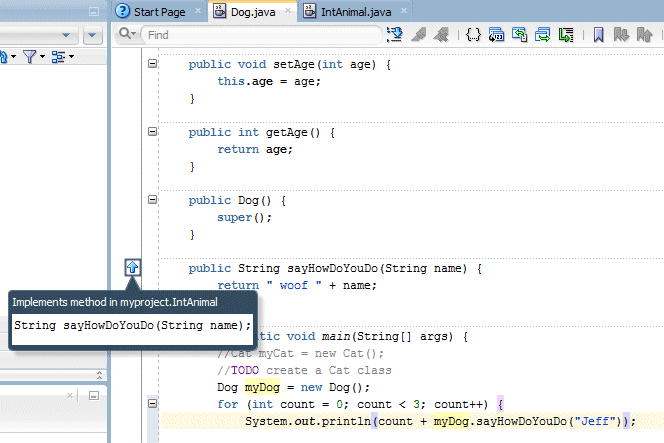
Task: Click the '" woof "' string literal
Action: tap(294, 285)
